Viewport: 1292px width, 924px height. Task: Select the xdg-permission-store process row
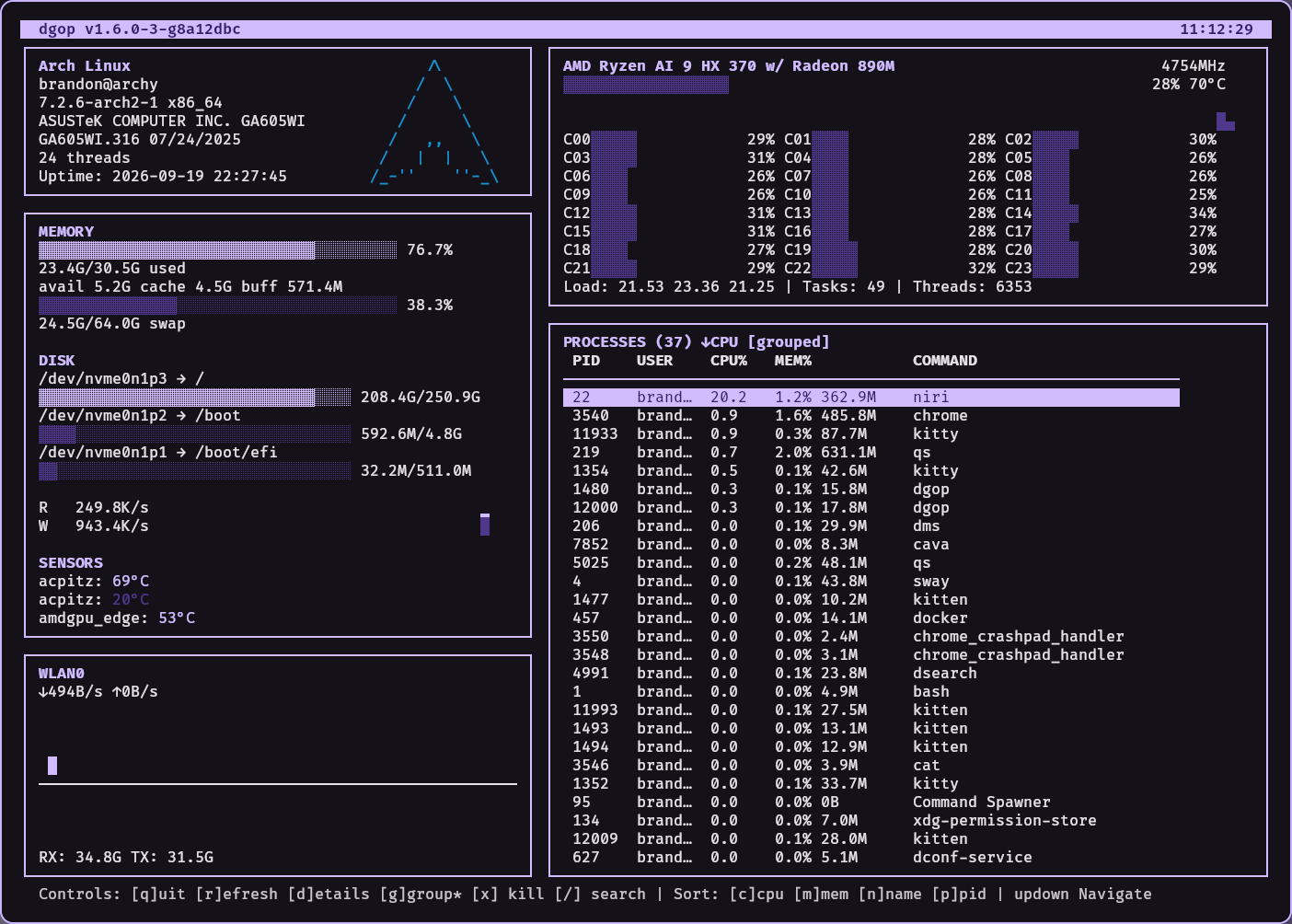click(871, 820)
